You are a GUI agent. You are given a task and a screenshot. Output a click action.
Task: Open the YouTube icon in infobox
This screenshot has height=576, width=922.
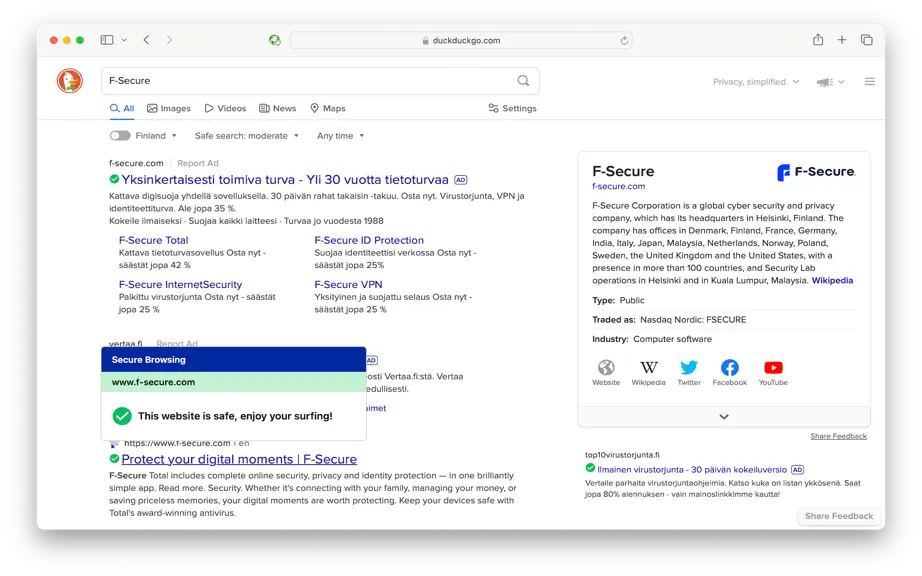773,368
